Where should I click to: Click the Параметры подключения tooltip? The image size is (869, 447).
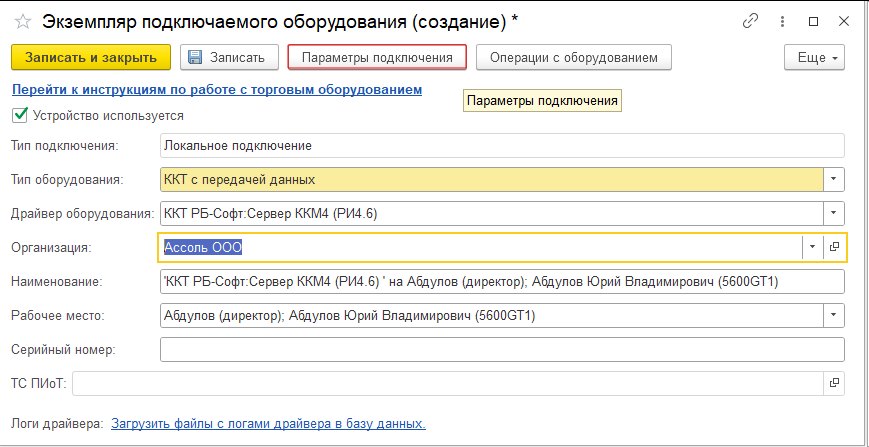coord(543,101)
